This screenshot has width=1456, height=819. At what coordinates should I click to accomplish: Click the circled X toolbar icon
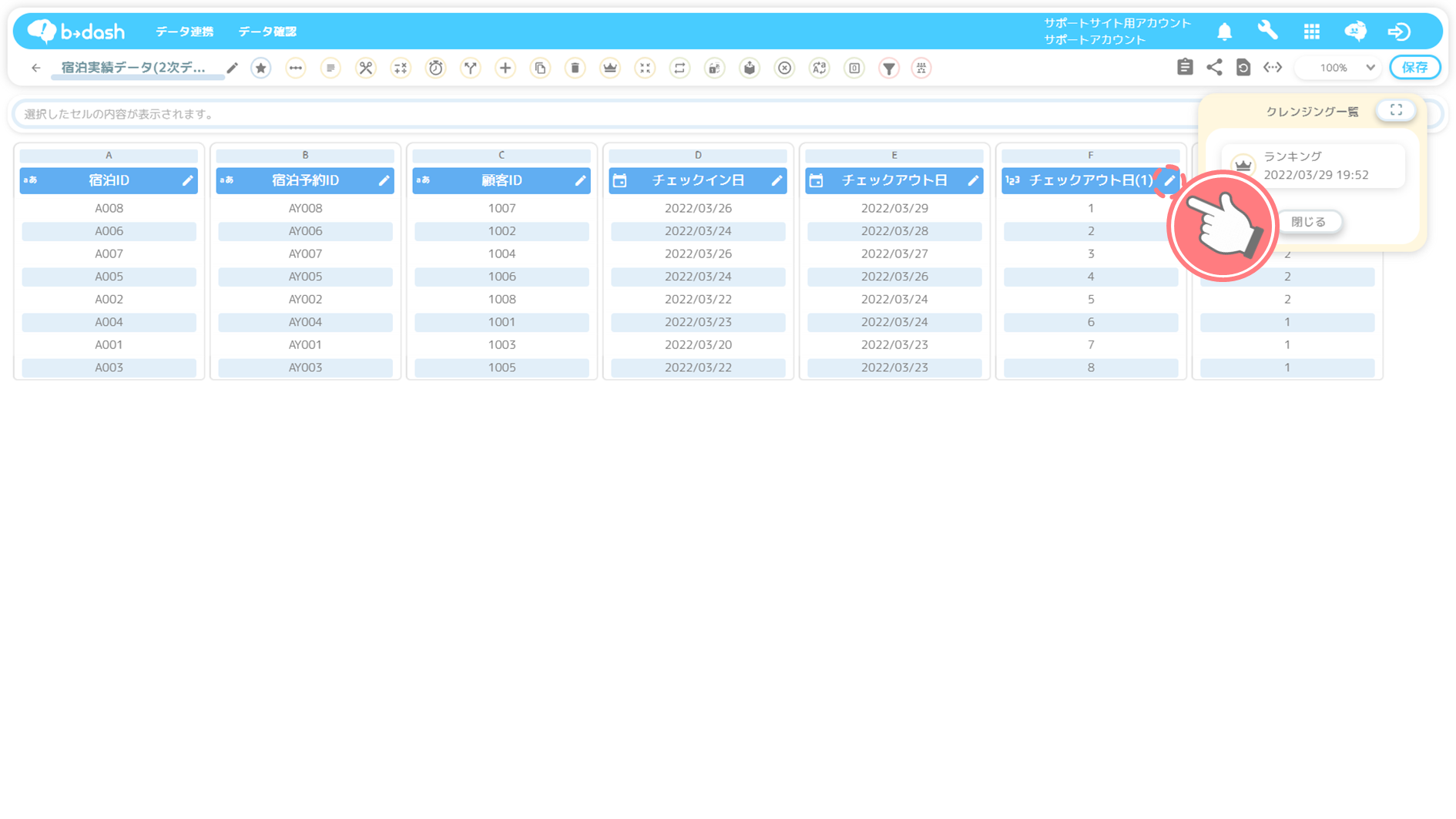tap(784, 68)
